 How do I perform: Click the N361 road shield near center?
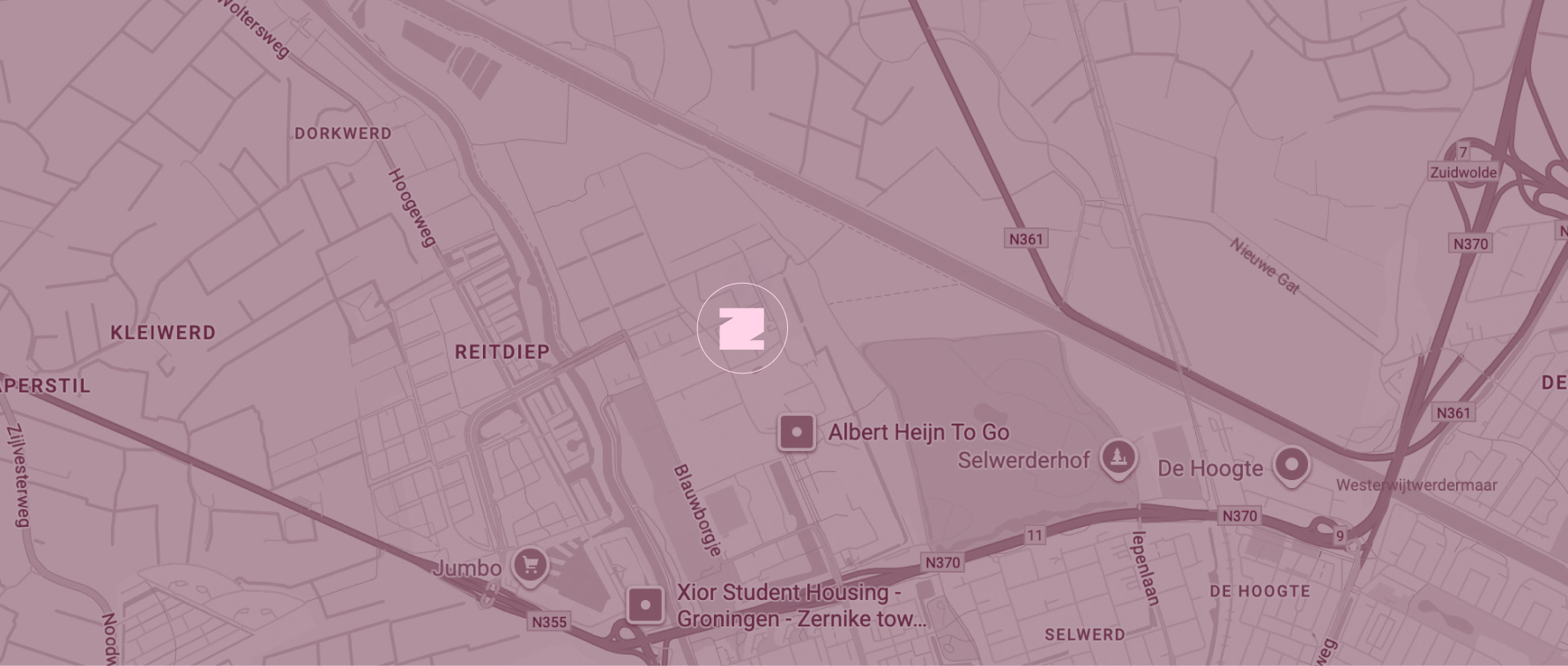click(1026, 239)
